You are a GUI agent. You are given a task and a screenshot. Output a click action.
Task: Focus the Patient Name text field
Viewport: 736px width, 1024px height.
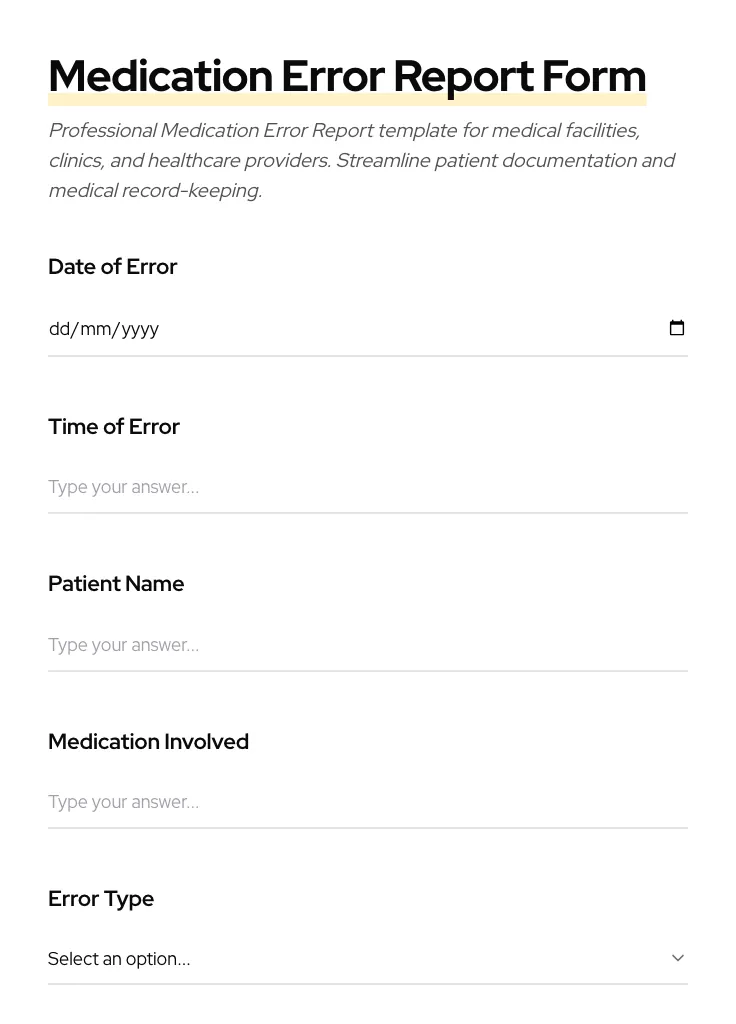tap(300, 645)
